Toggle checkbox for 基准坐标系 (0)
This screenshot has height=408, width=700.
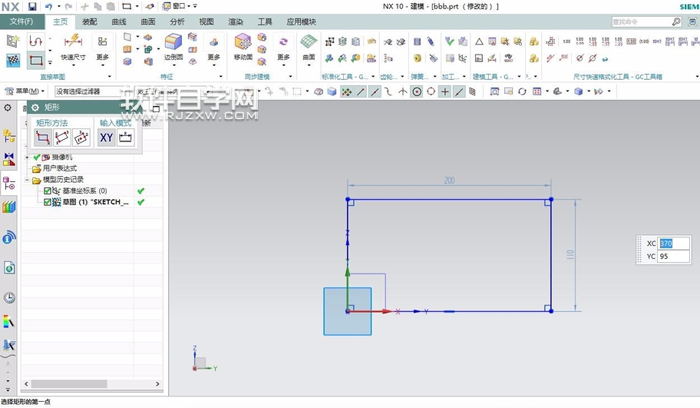48,190
